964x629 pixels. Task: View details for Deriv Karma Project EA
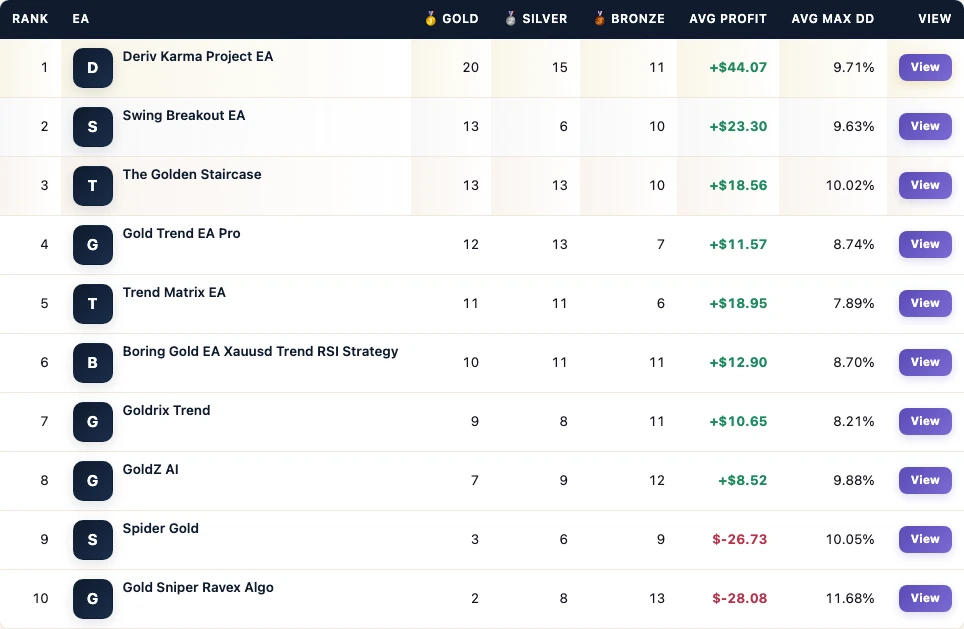point(925,67)
